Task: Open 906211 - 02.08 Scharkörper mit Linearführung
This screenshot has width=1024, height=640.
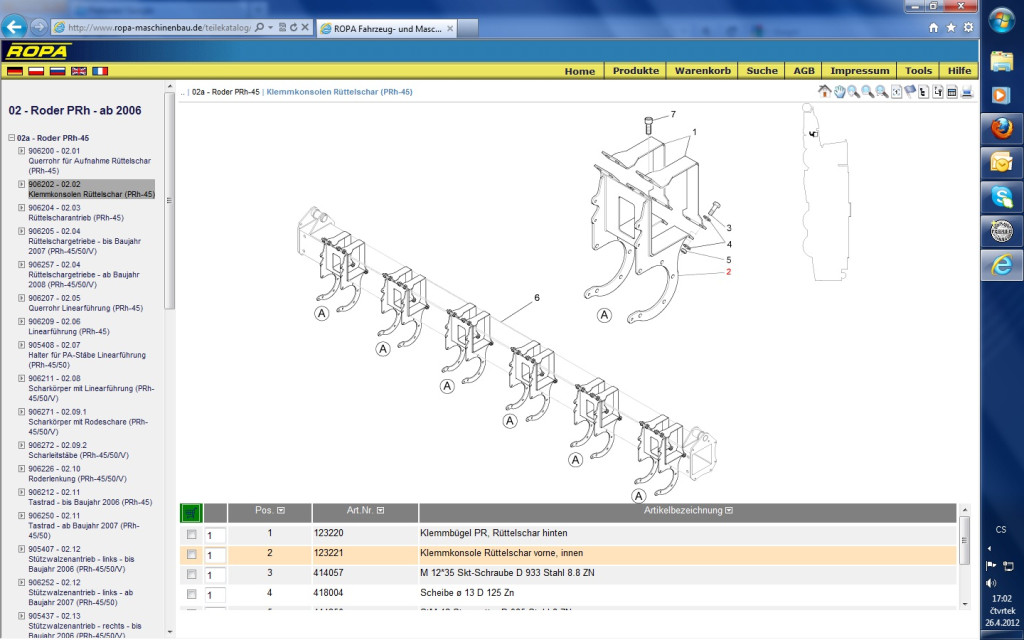Action: pos(91,388)
